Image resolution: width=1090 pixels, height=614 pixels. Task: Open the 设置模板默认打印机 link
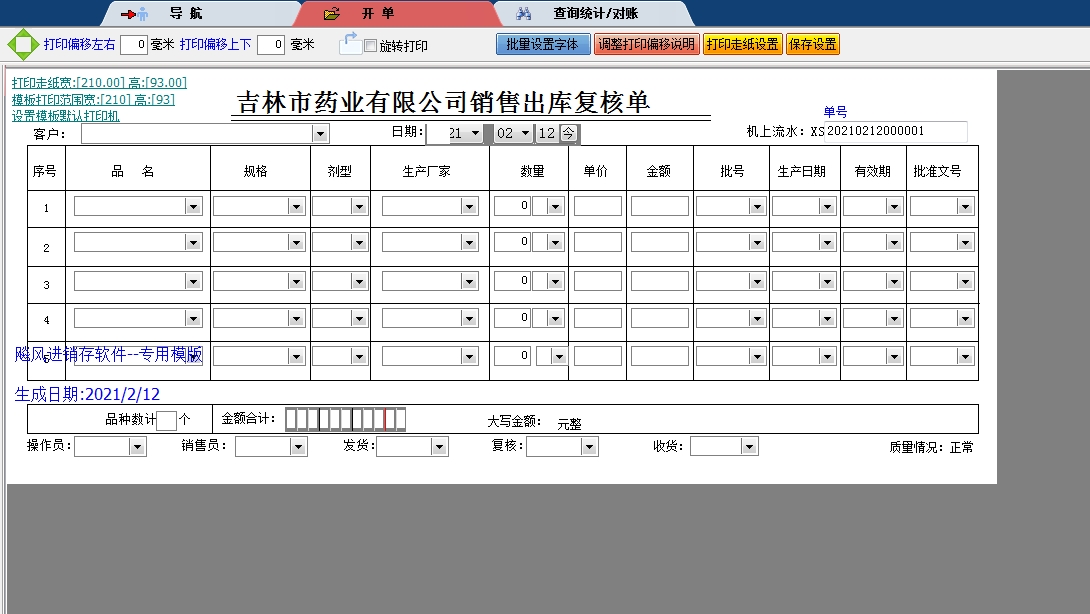(x=65, y=116)
